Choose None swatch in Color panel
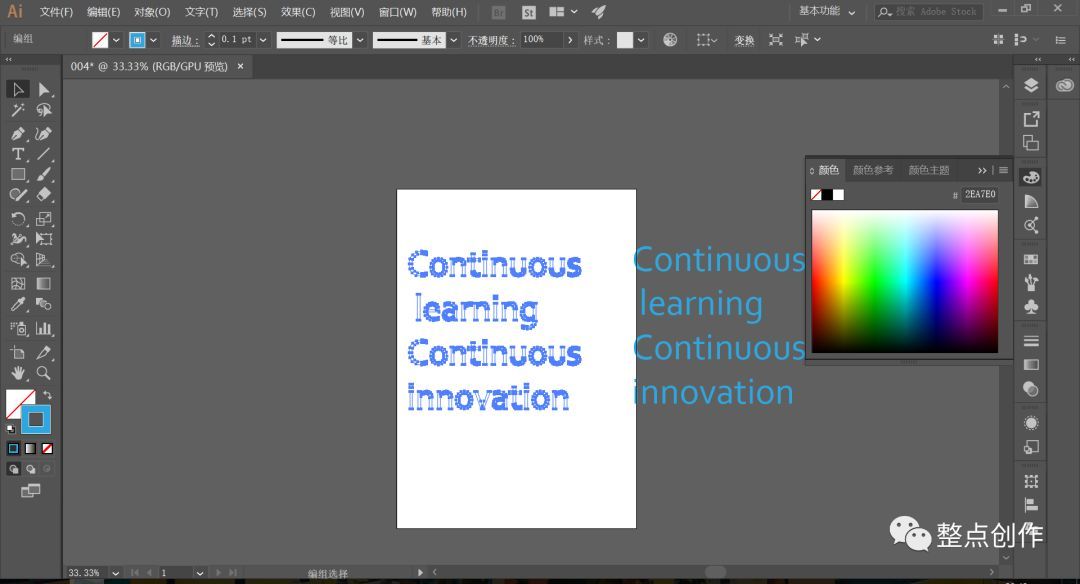Image resolution: width=1080 pixels, height=584 pixels. click(816, 195)
